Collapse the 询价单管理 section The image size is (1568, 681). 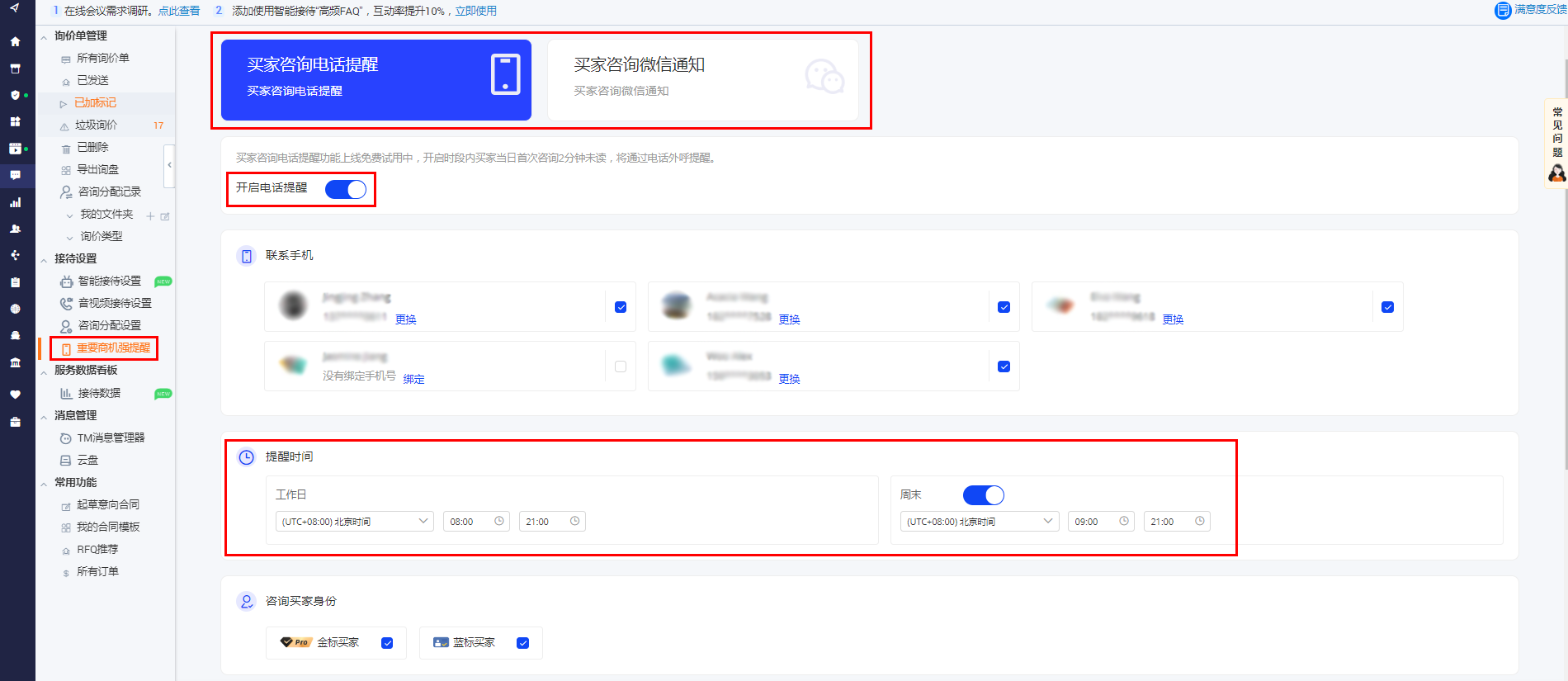pos(44,36)
